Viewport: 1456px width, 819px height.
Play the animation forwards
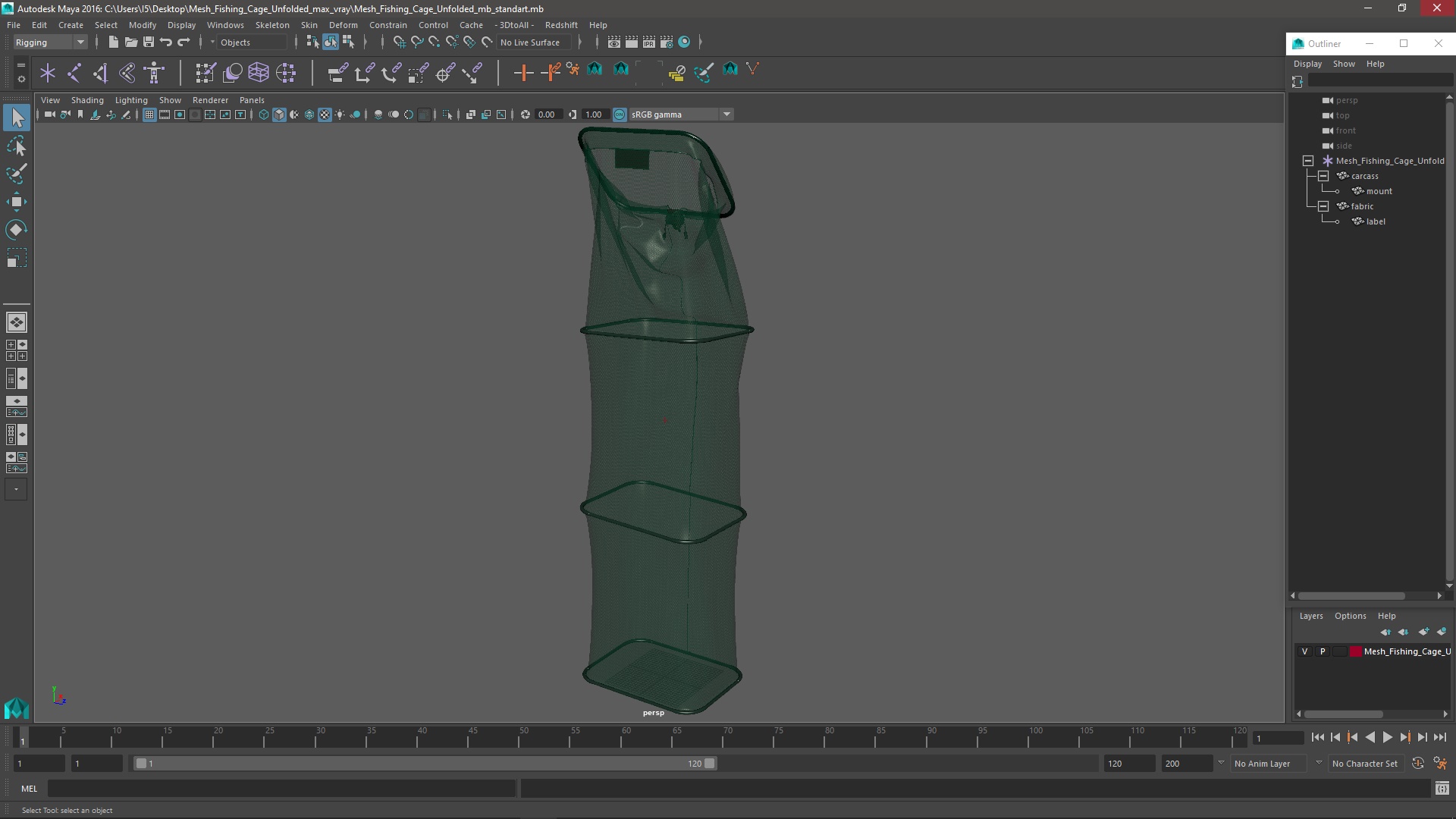point(1387,737)
